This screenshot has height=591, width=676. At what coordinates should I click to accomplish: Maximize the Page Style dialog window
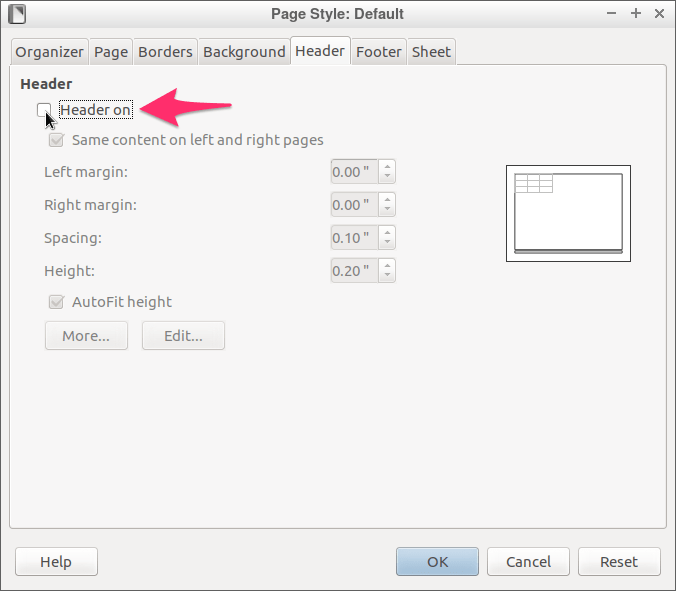[x=635, y=13]
